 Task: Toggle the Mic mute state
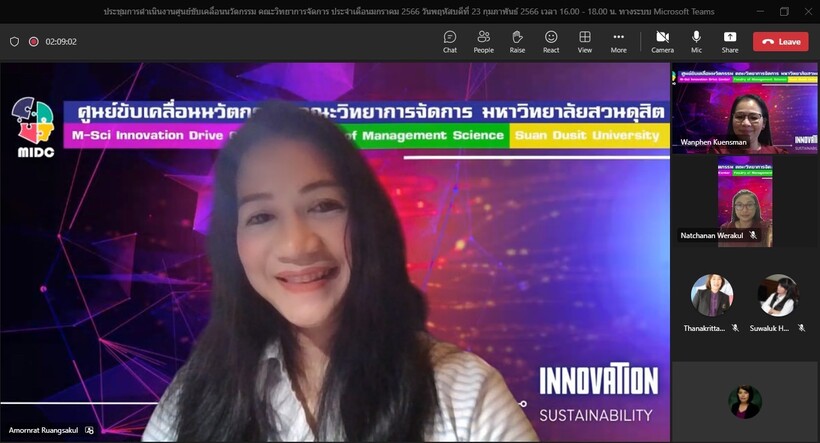696,41
